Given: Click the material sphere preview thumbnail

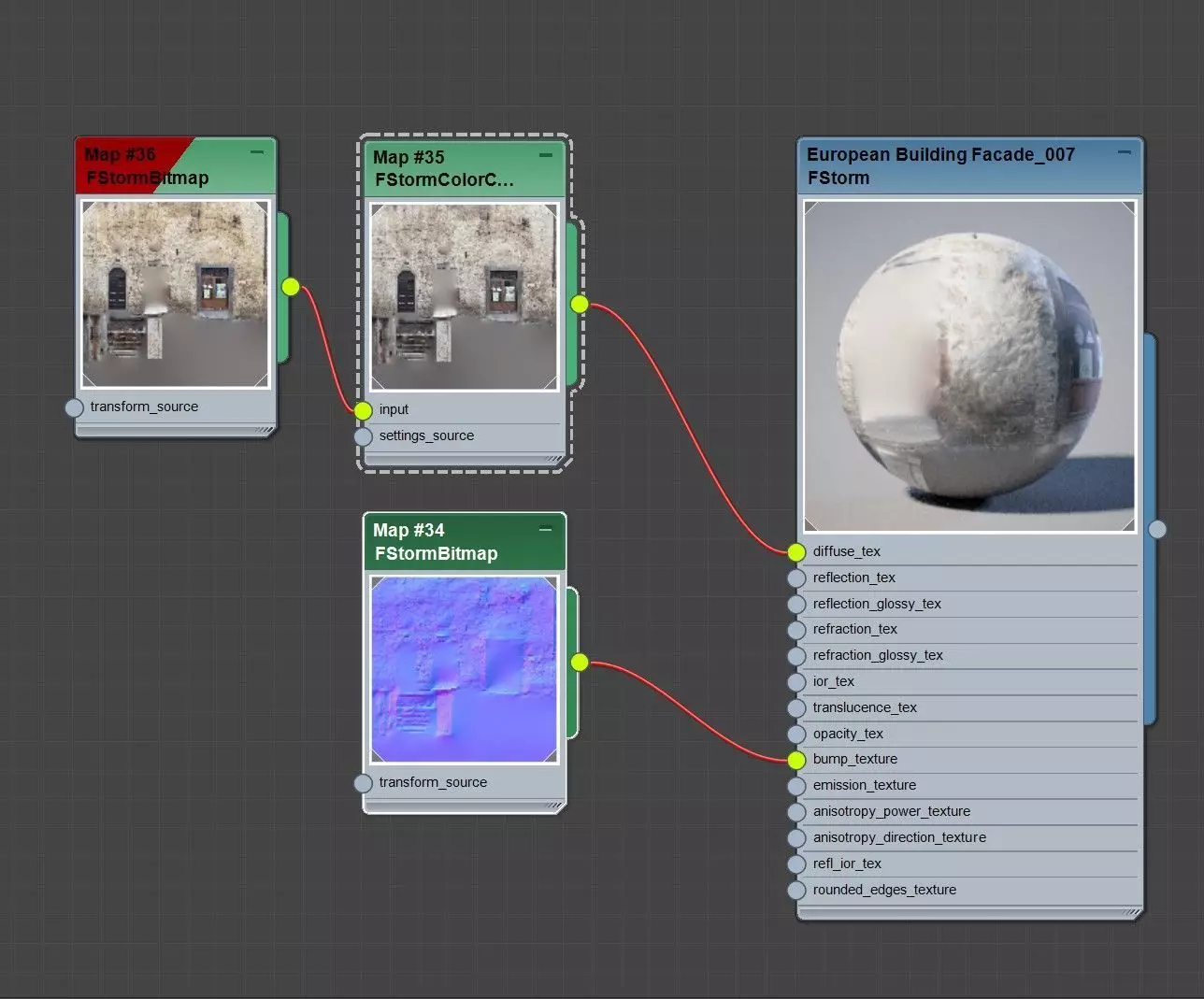Looking at the screenshot, I should click(970, 366).
